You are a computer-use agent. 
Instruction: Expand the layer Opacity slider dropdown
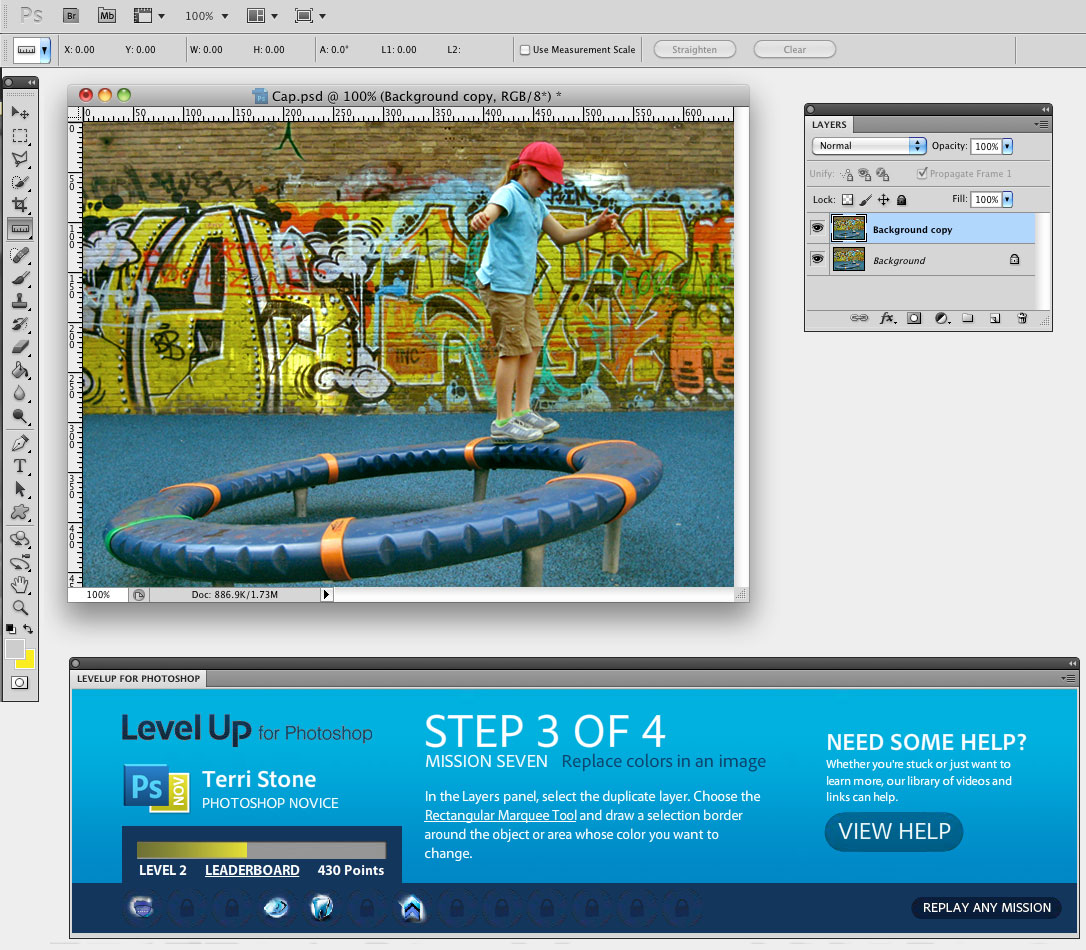[x=1007, y=146]
